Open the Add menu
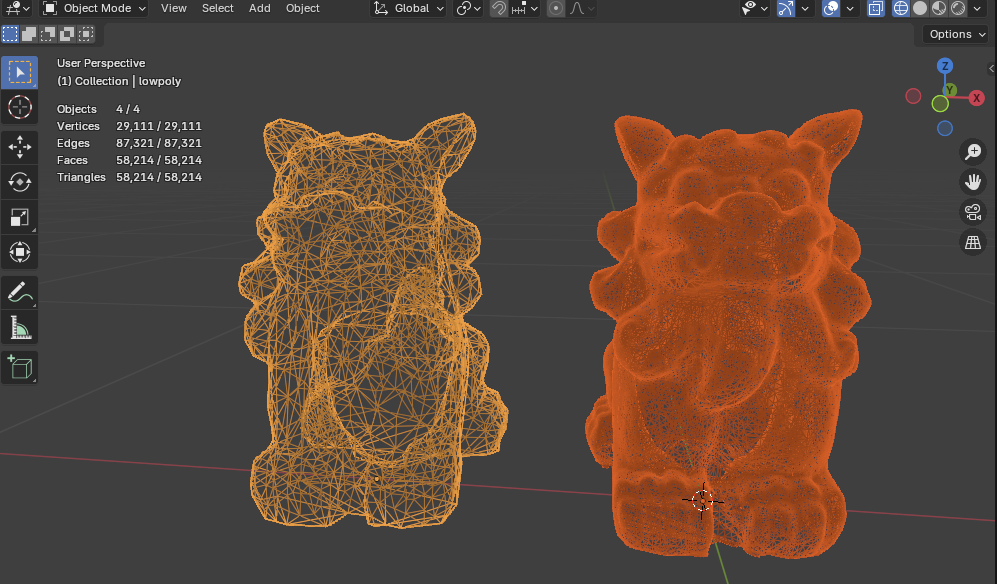997x584 pixels. point(259,8)
